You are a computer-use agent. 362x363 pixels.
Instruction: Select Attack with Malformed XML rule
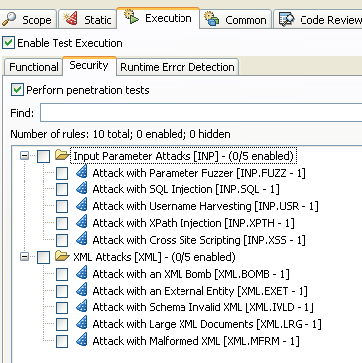[x=196, y=341]
